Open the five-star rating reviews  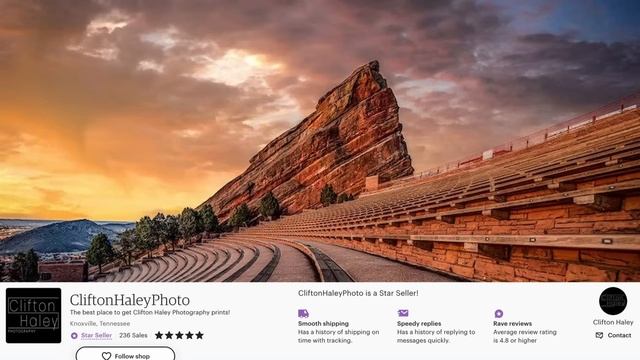(179, 336)
